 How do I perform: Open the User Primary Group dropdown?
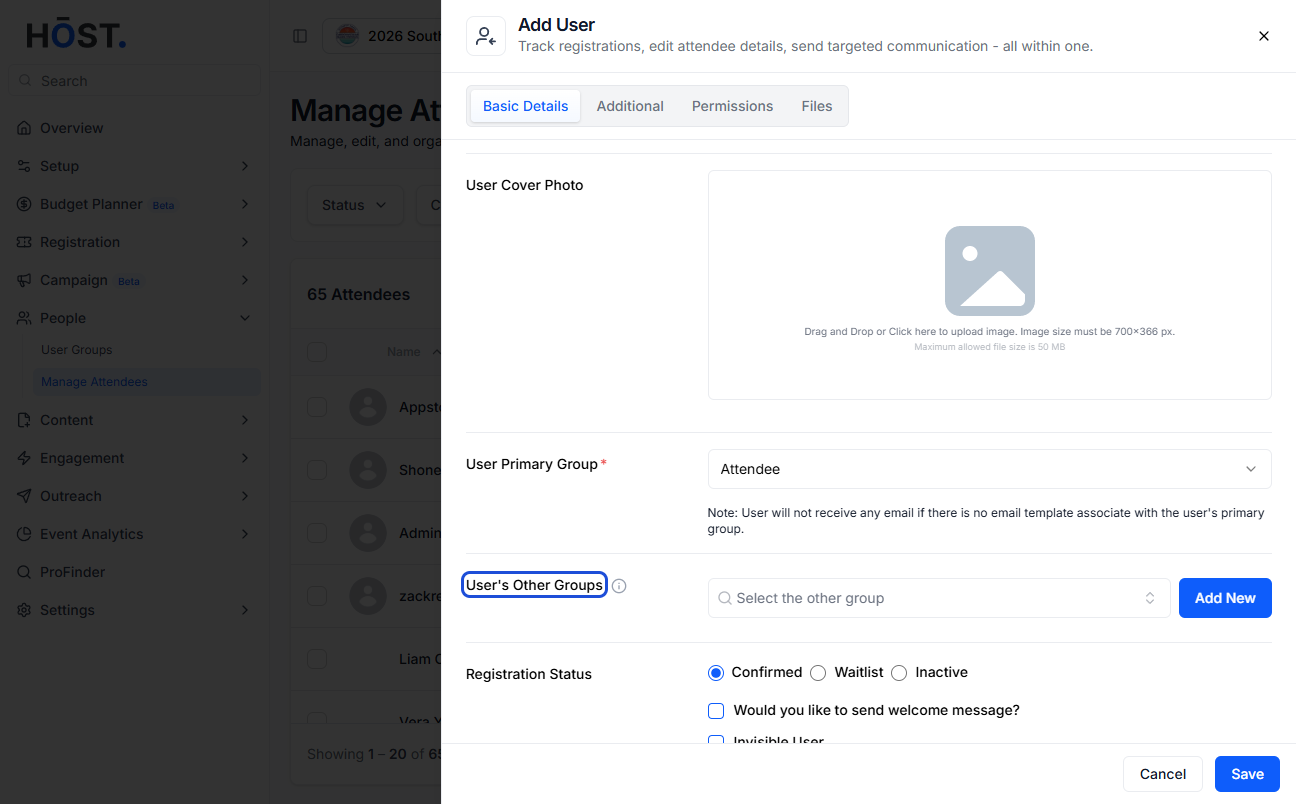pyautogui.click(x=990, y=469)
